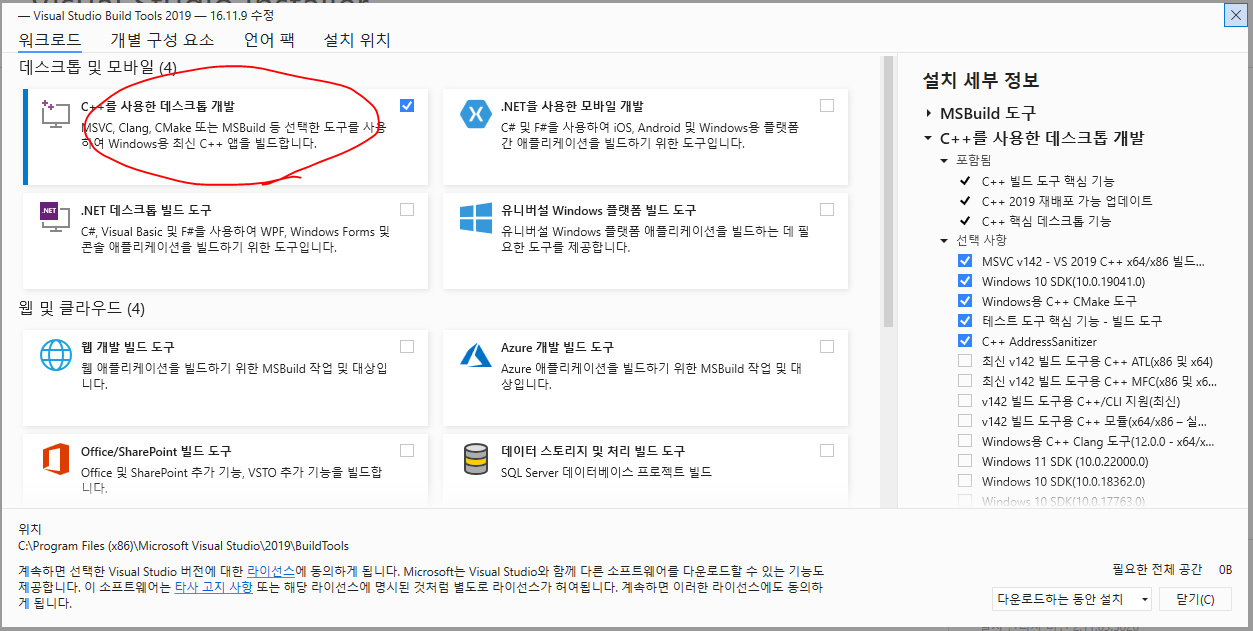Expand the MSBuild 도구 section

929,113
